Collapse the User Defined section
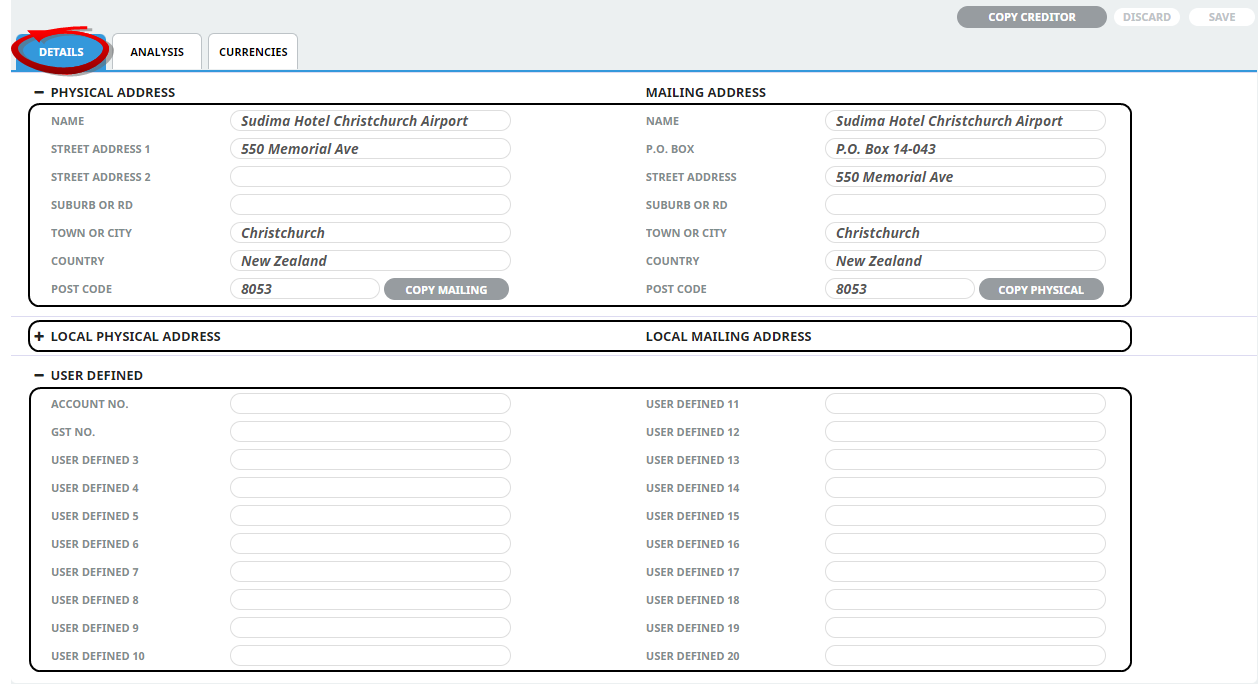1258x684 pixels. click(x=39, y=375)
